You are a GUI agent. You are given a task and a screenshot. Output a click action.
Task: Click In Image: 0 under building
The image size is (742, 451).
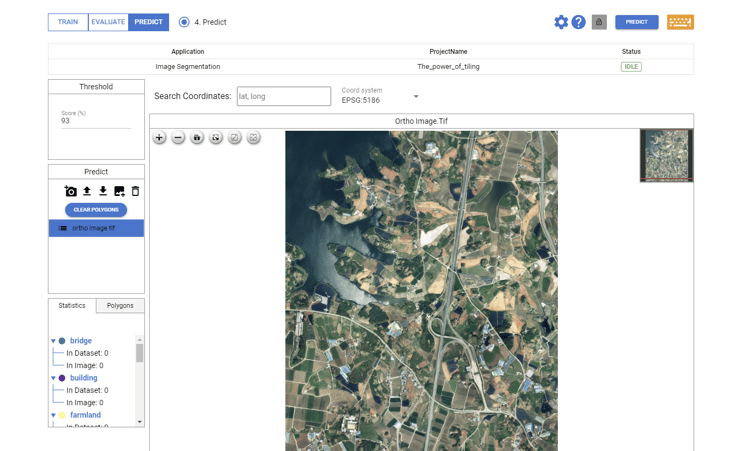coord(85,403)
